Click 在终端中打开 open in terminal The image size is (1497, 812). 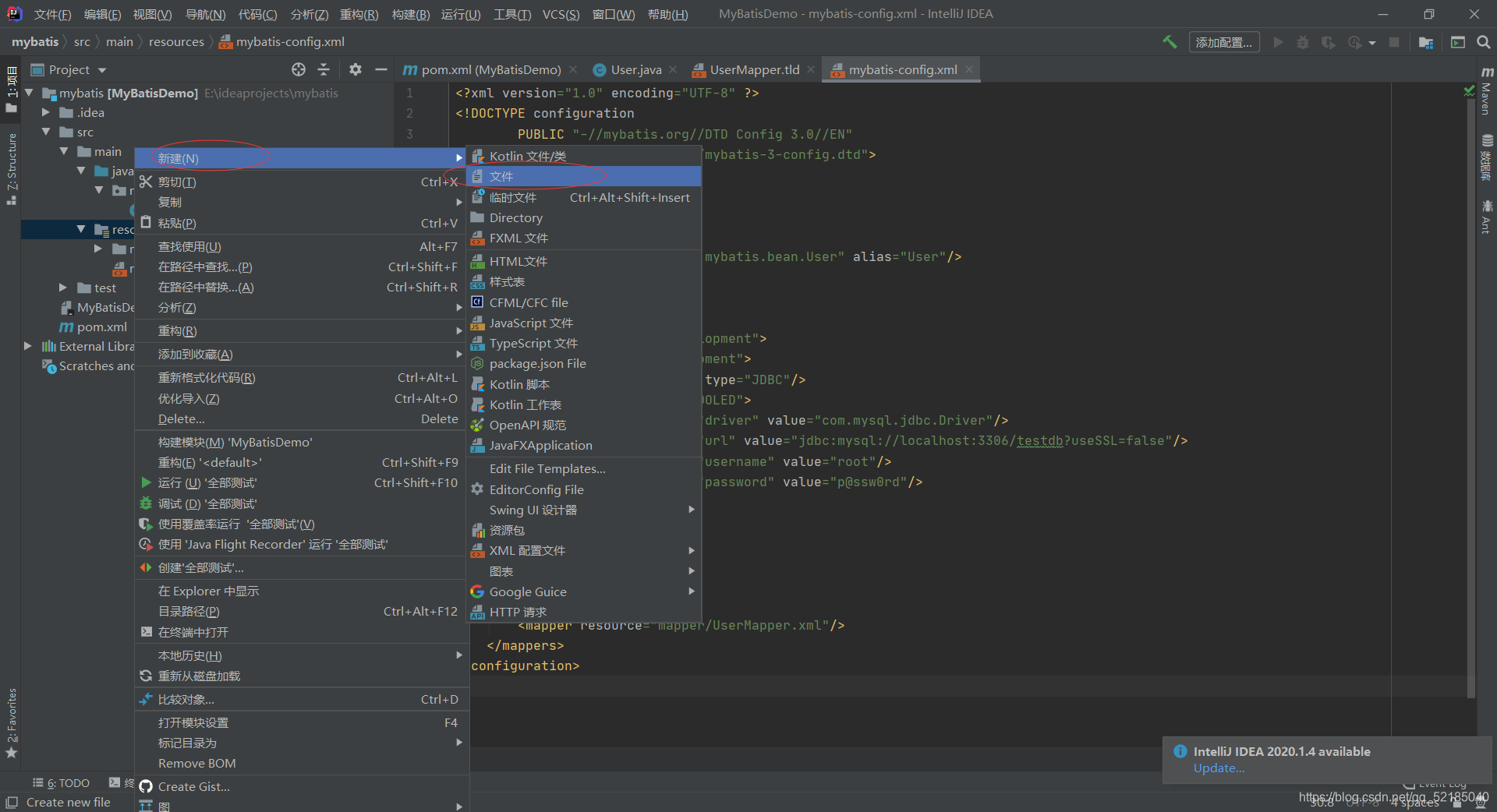[x=300, y=632]
